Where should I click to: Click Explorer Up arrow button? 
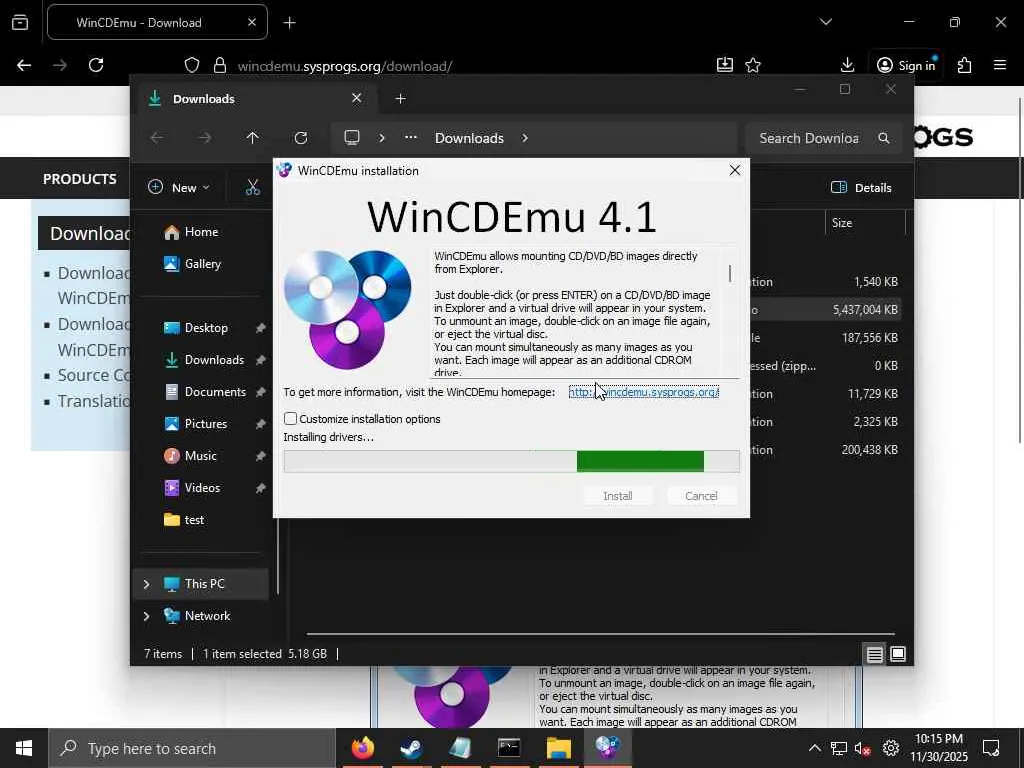pyautogui.click(x=253, y=138)
